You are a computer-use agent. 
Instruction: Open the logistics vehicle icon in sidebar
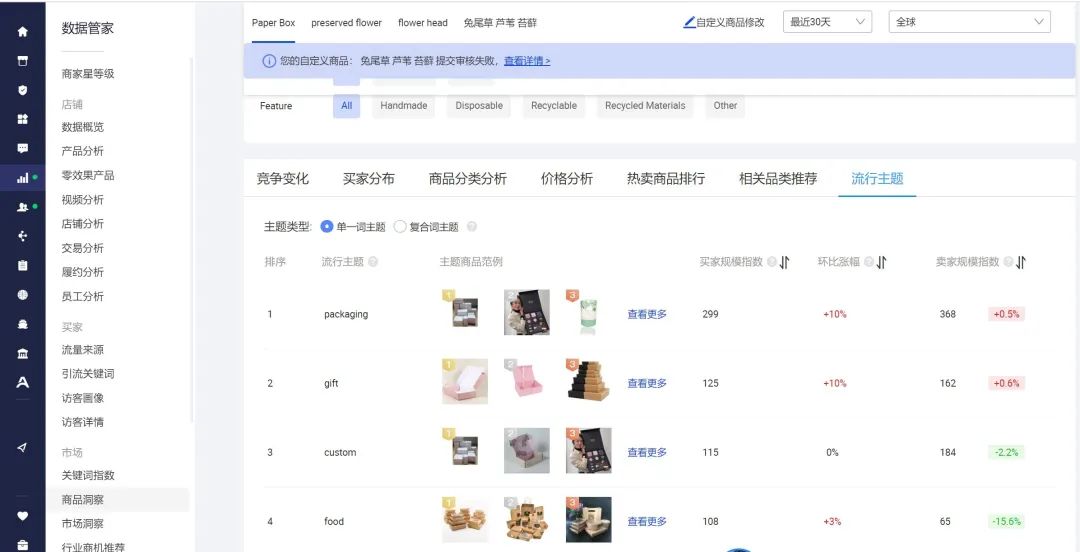(23, 324)
